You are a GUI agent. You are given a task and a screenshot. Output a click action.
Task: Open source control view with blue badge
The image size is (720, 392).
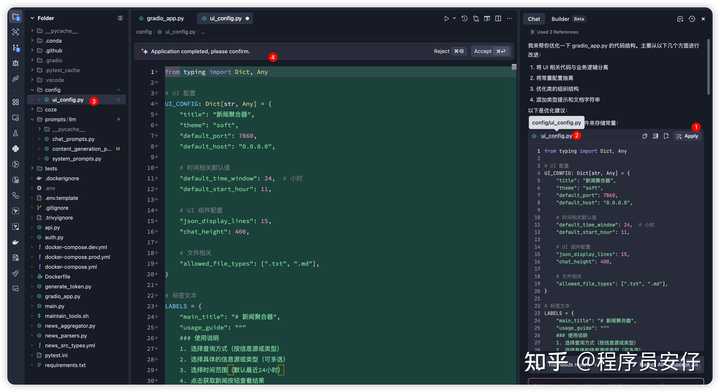[16, 48]
